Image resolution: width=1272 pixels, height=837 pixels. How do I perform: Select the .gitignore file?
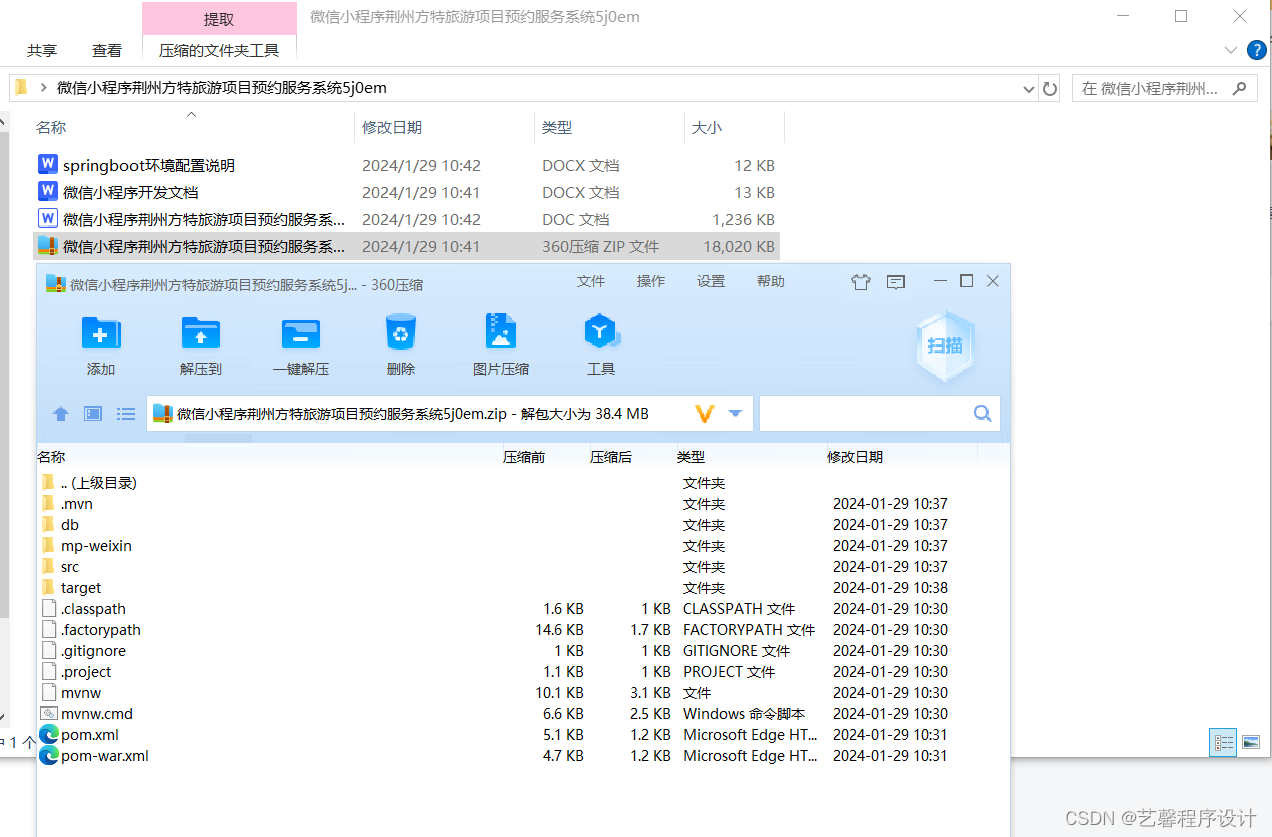(93, 651)
